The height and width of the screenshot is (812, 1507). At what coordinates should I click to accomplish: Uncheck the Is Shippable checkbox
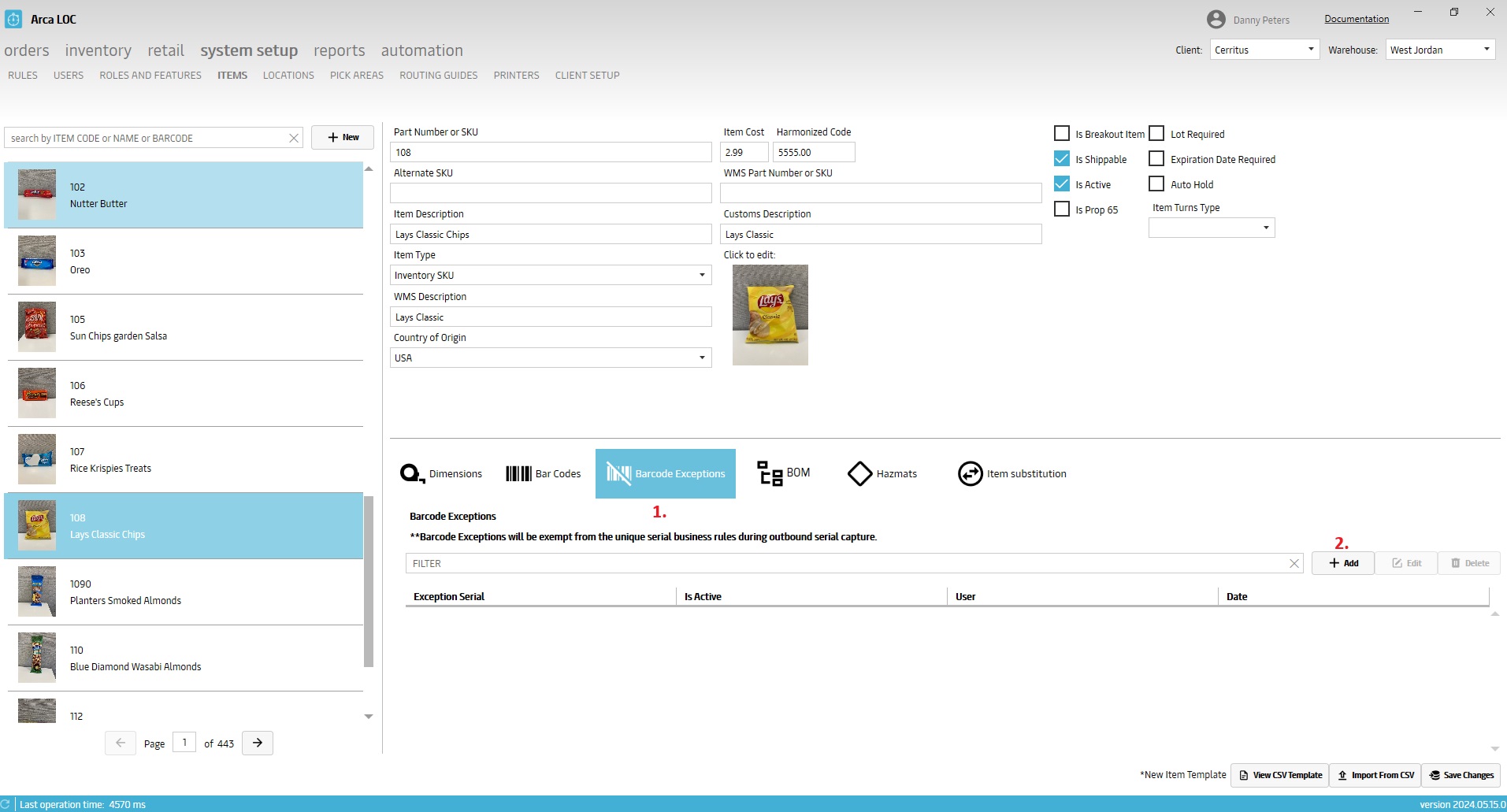click(x=1062, y=159)
